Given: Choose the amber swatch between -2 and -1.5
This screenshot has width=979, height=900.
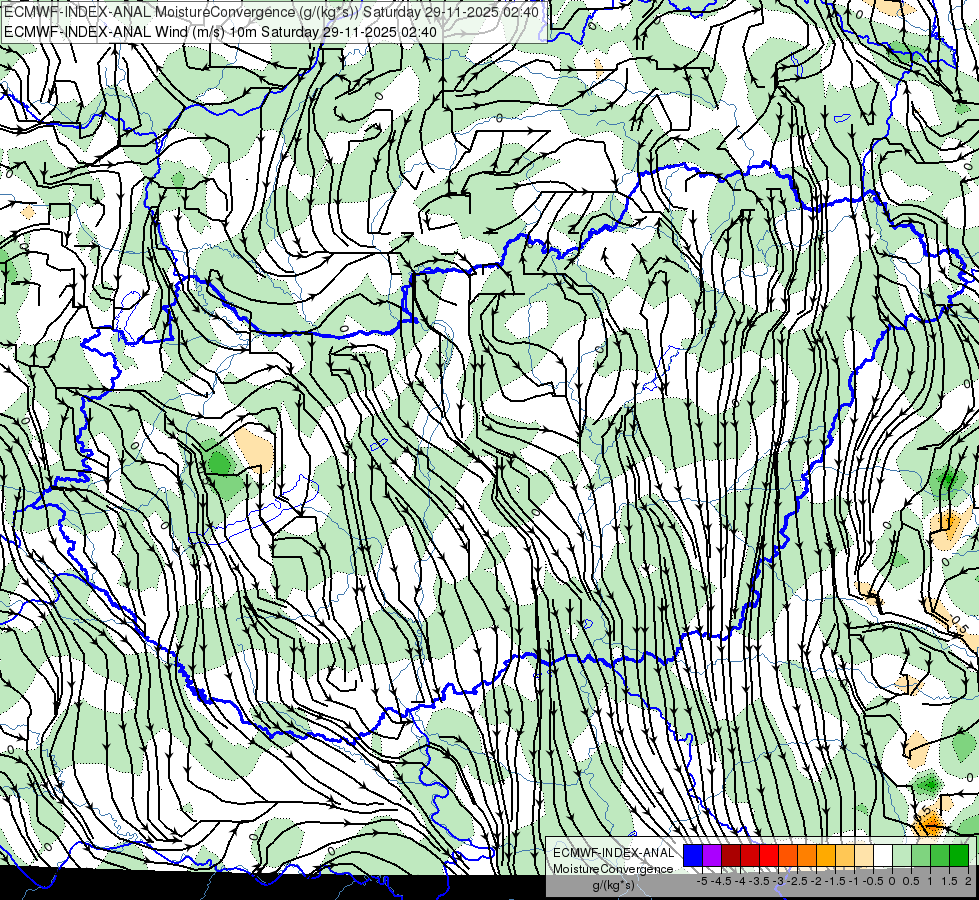Looking at the screenshot, I should pyautogui.click(x=825, y=856).
